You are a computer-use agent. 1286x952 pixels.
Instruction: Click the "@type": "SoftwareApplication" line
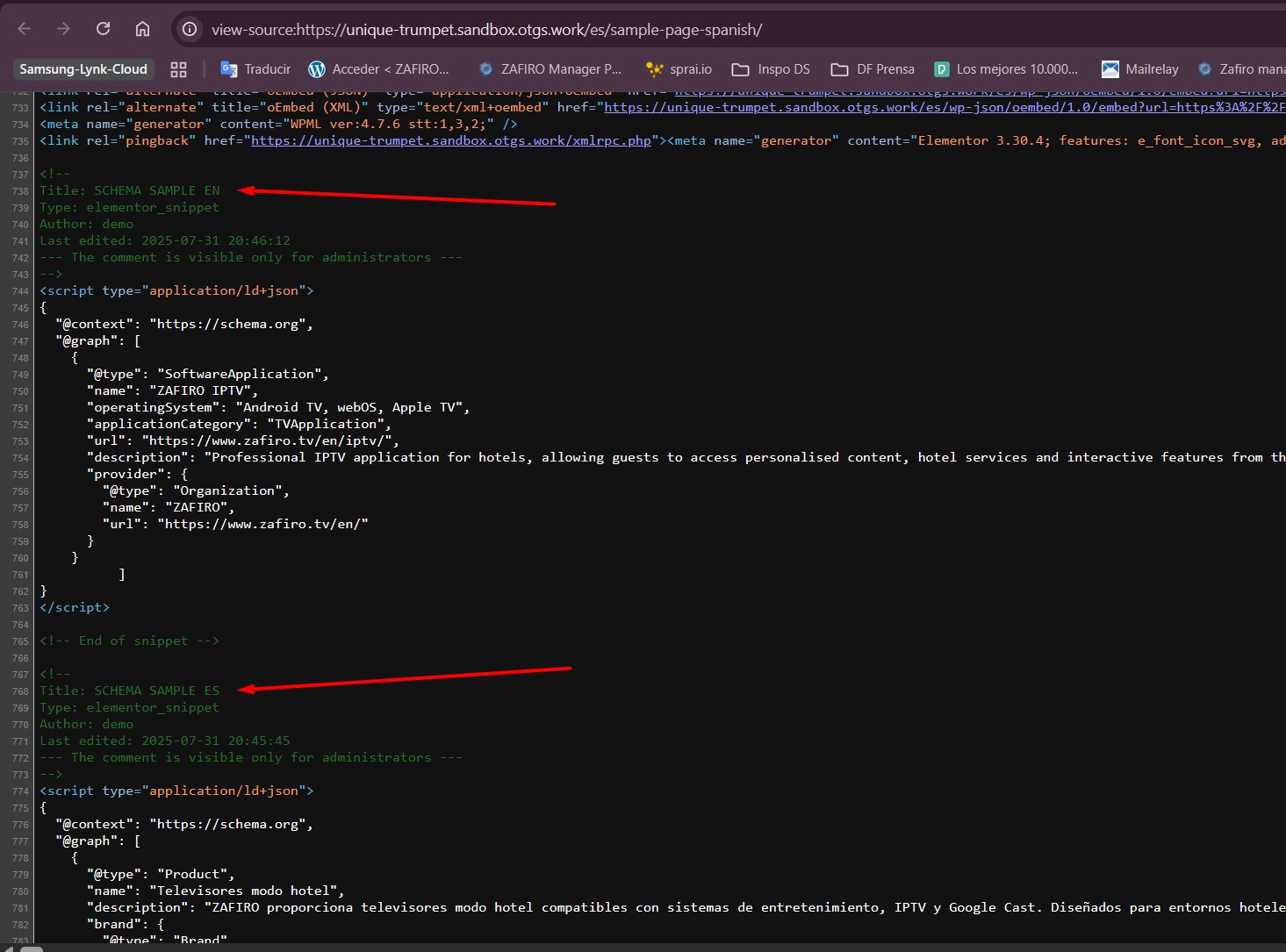(208, 374)
